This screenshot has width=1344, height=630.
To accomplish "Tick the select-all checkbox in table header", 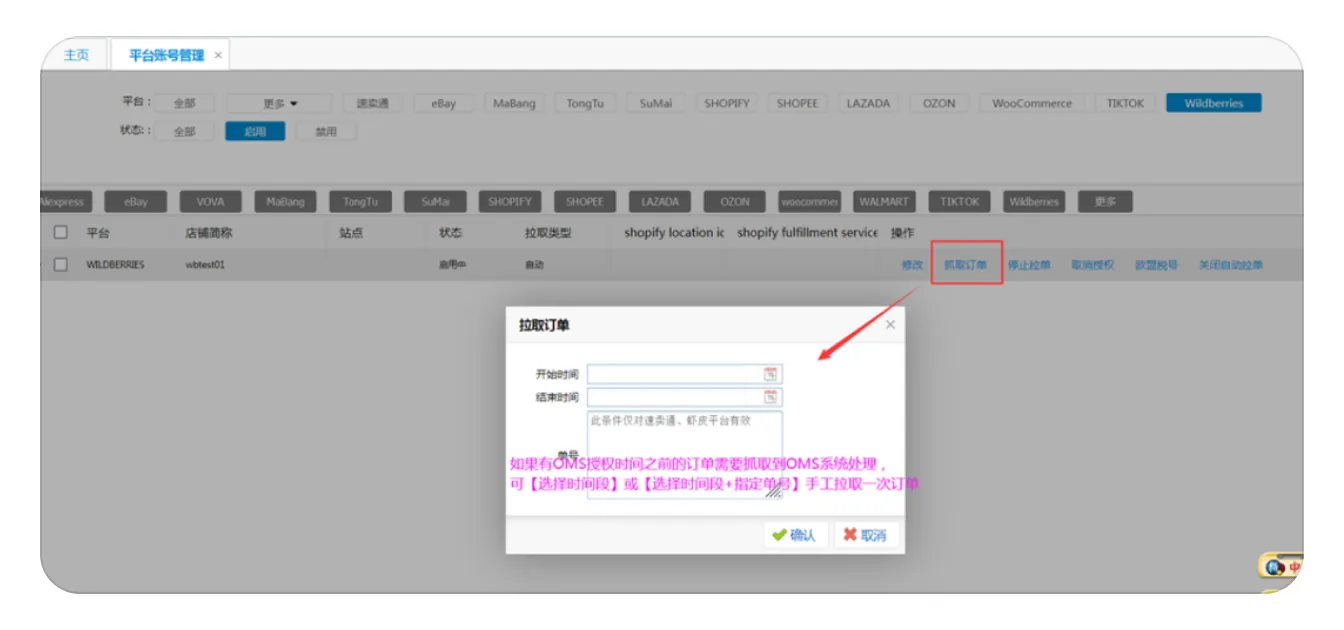I will [61, 233].
